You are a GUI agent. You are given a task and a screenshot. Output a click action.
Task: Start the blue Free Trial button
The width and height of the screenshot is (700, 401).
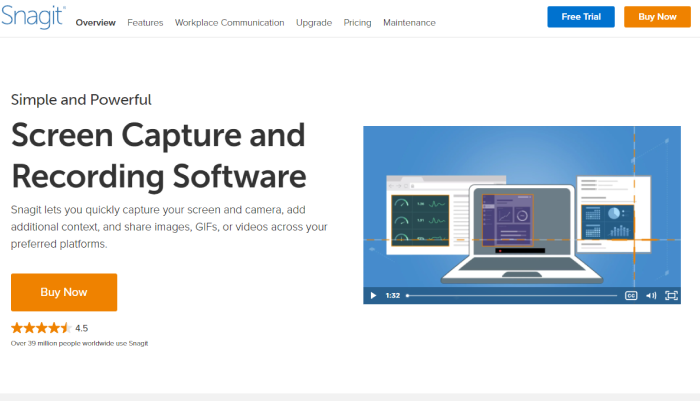581,17
